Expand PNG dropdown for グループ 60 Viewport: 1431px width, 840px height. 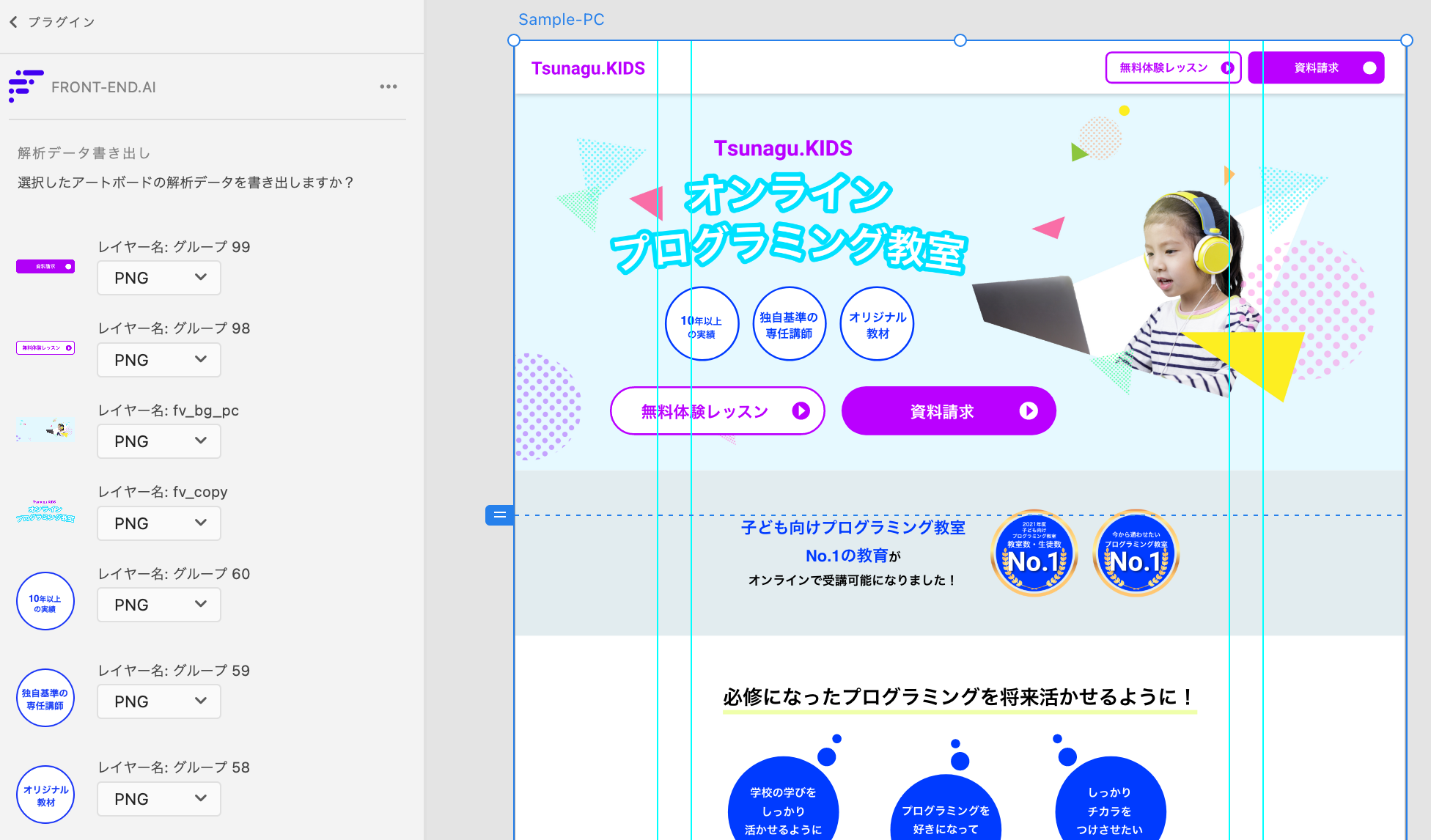coord(159,605)
